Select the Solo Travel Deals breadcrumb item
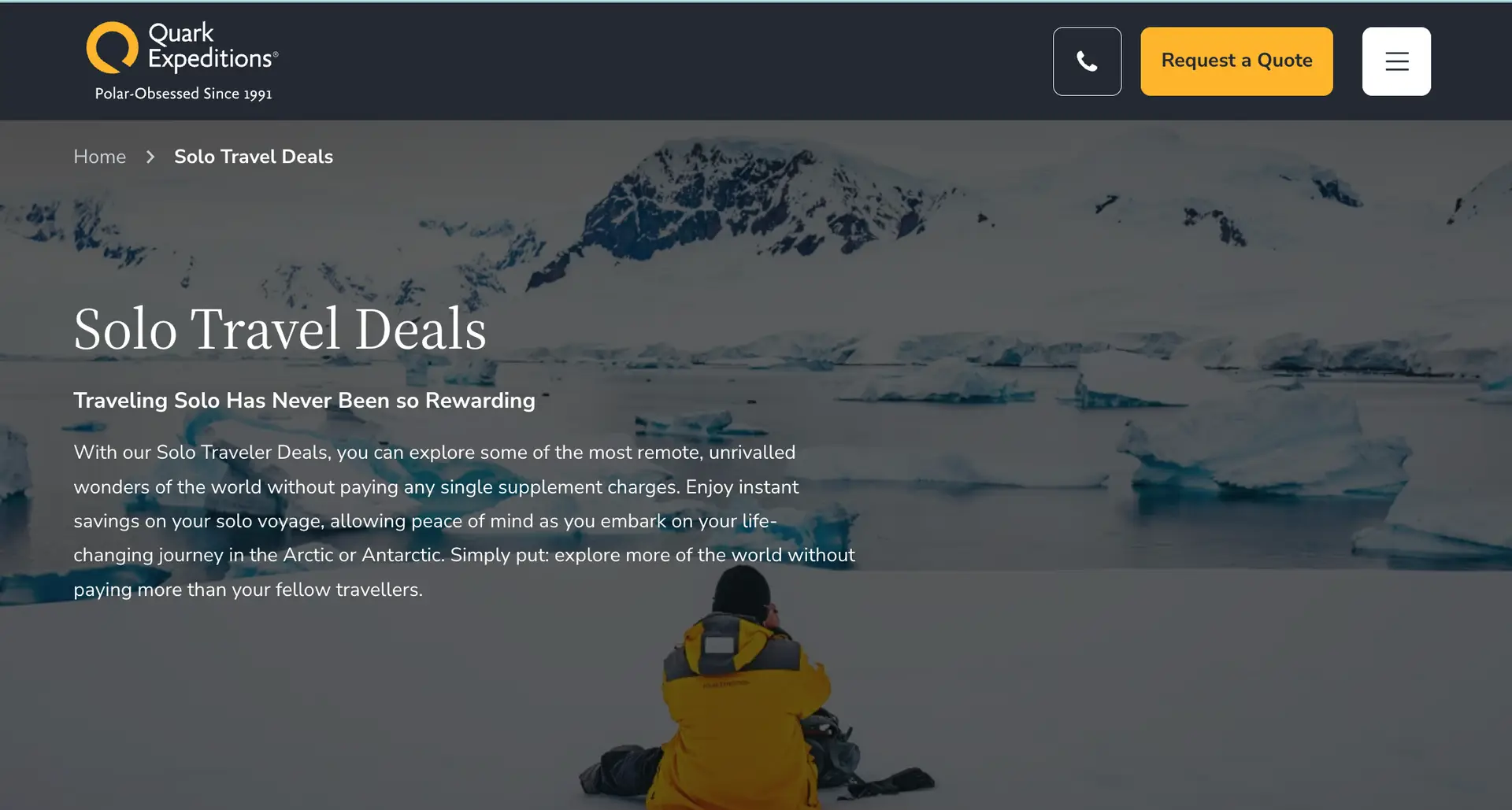This screenshot has width=1512, height=810. tap(254, 157)
